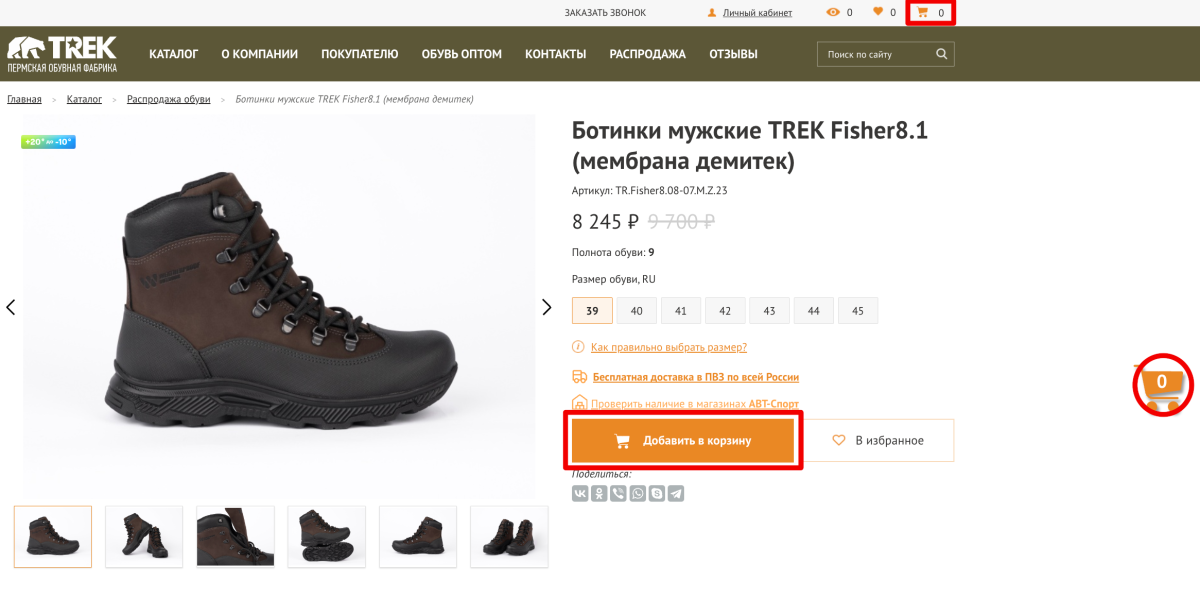Pick shoe size 45

[x=858, y=311]
